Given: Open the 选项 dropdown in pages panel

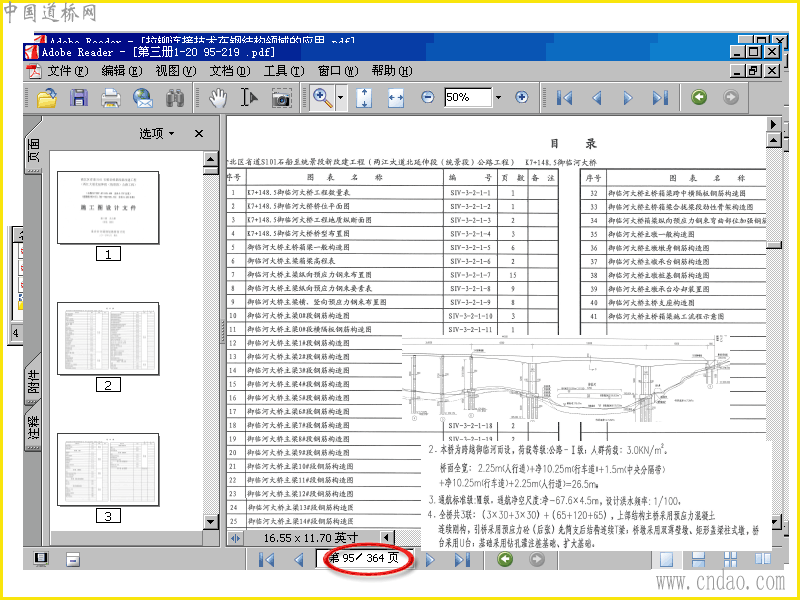Looking at the screenshot, I should pos(157,133).
